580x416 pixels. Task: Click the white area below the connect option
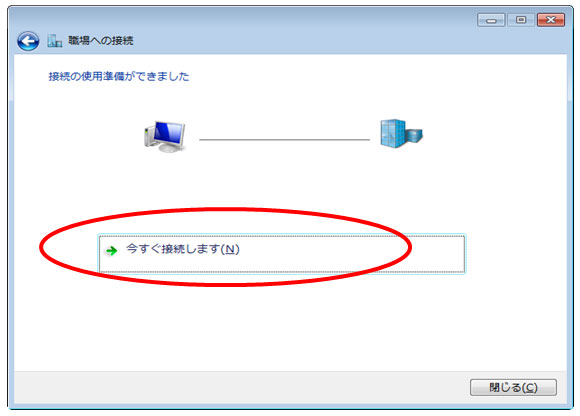click(x=281, y=325)
